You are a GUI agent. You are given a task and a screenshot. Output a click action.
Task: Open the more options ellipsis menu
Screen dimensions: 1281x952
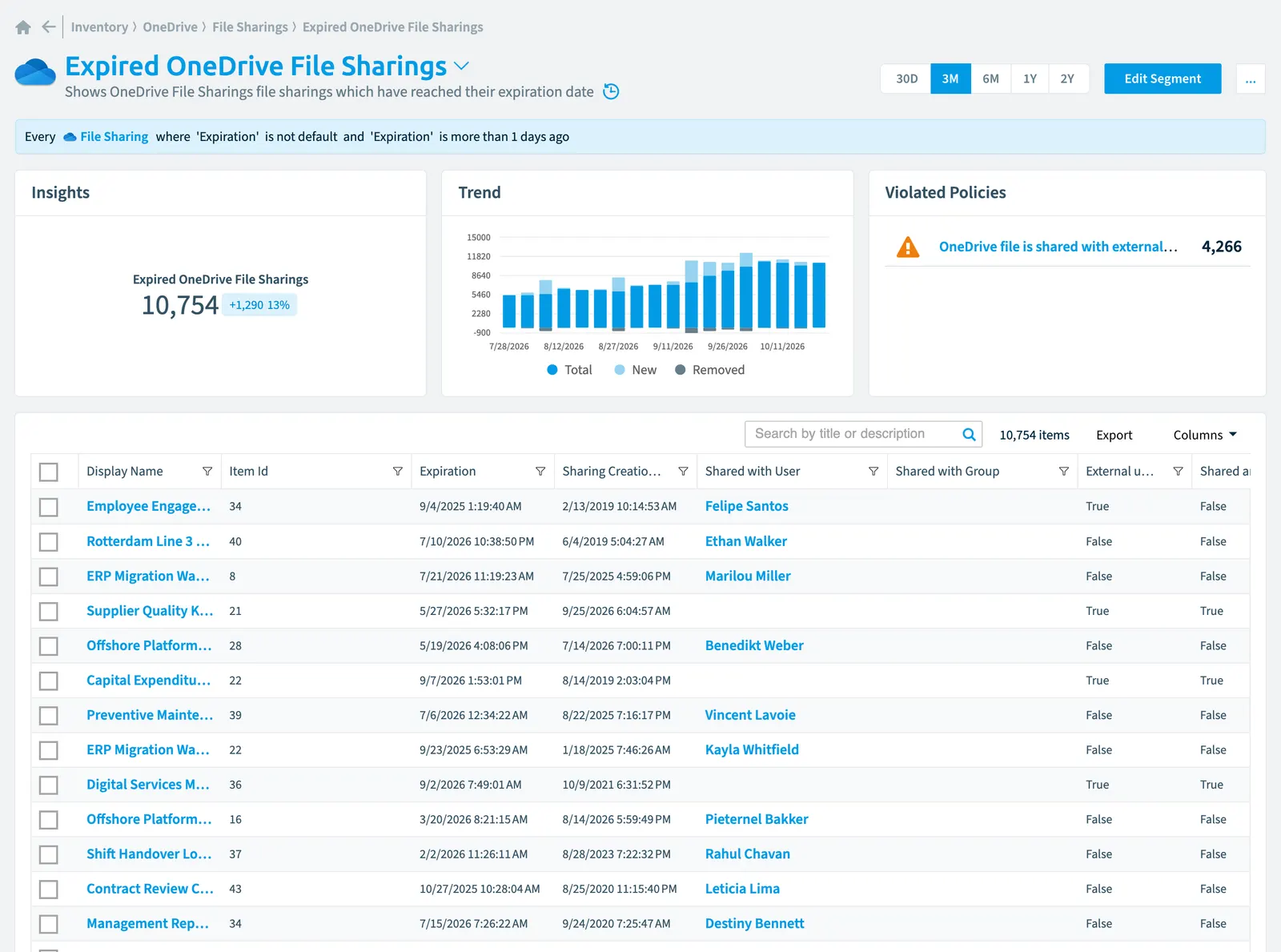(x=1251, y=79)
